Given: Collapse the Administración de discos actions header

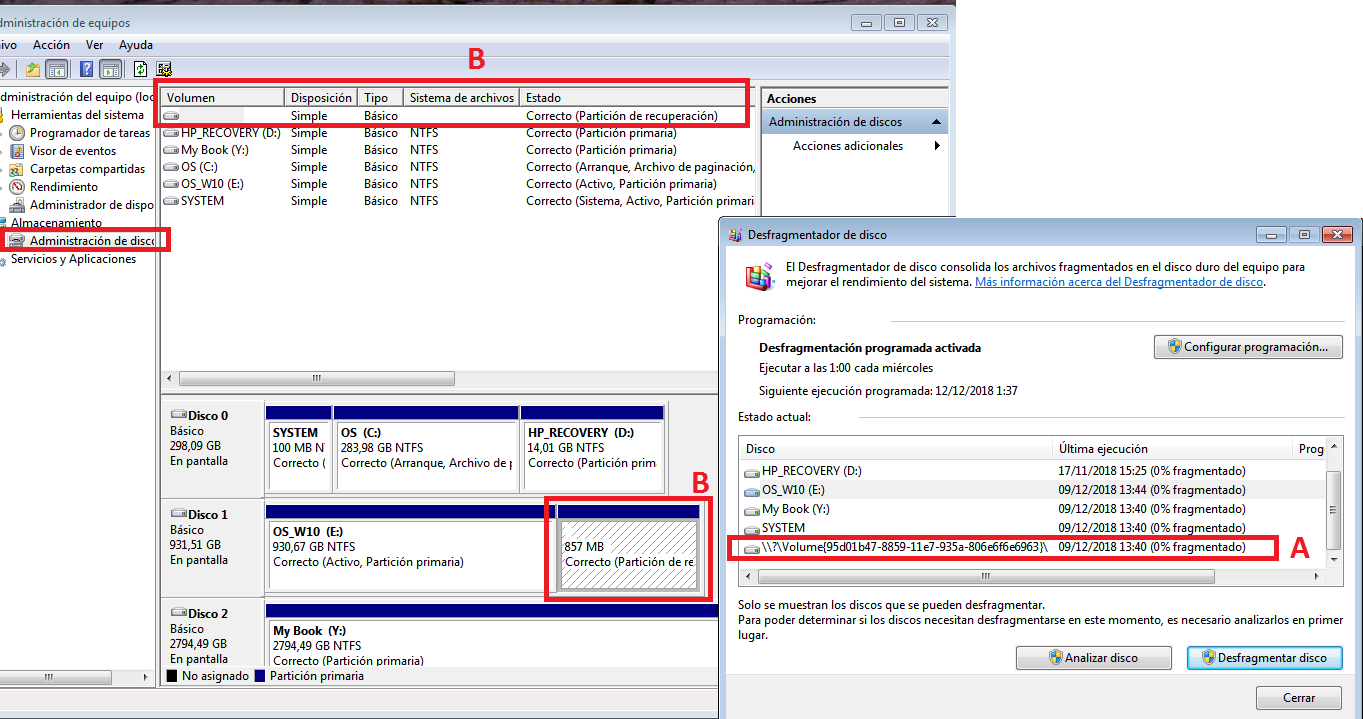Looking at the screenshot, I should pos(936,122).
